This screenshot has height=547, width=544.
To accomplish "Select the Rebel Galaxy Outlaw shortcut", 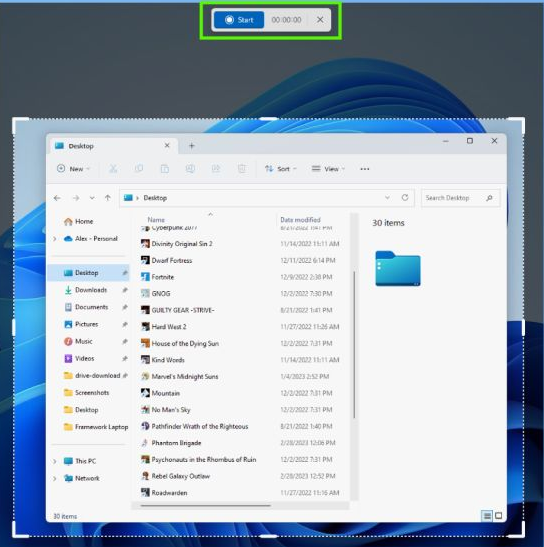I will click(176, 476).
